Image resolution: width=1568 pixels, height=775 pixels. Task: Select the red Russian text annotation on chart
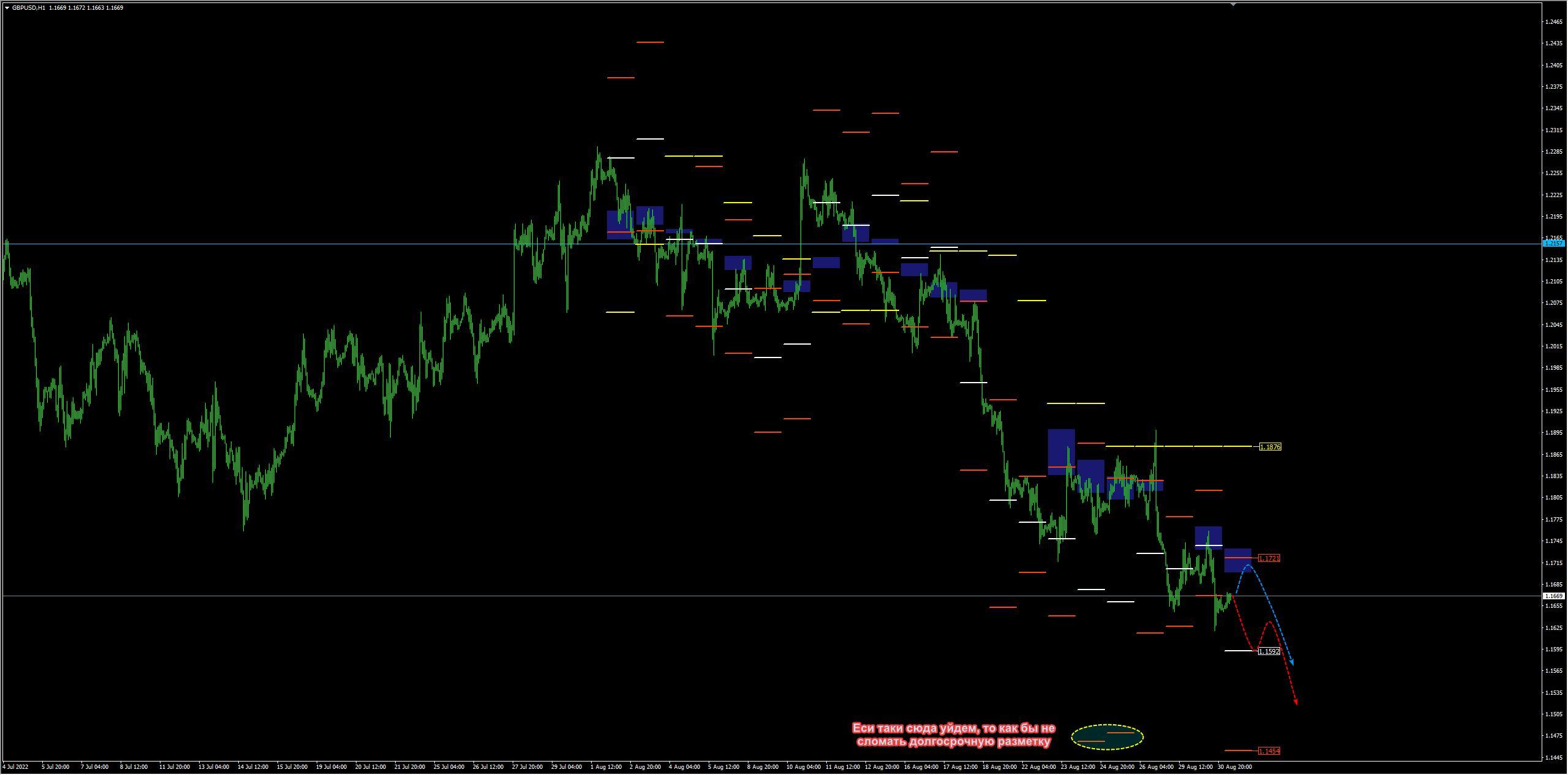point(954,735)
